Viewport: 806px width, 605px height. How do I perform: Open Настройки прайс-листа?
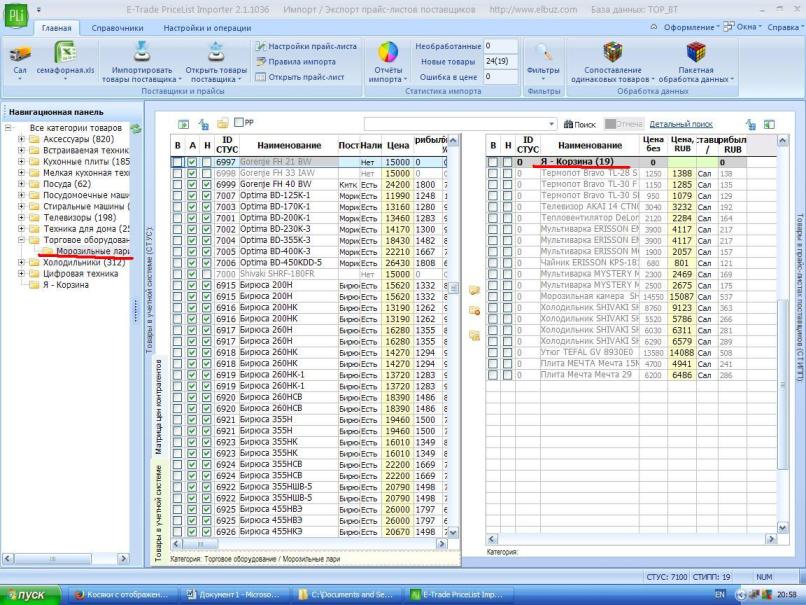click(306, 46)
